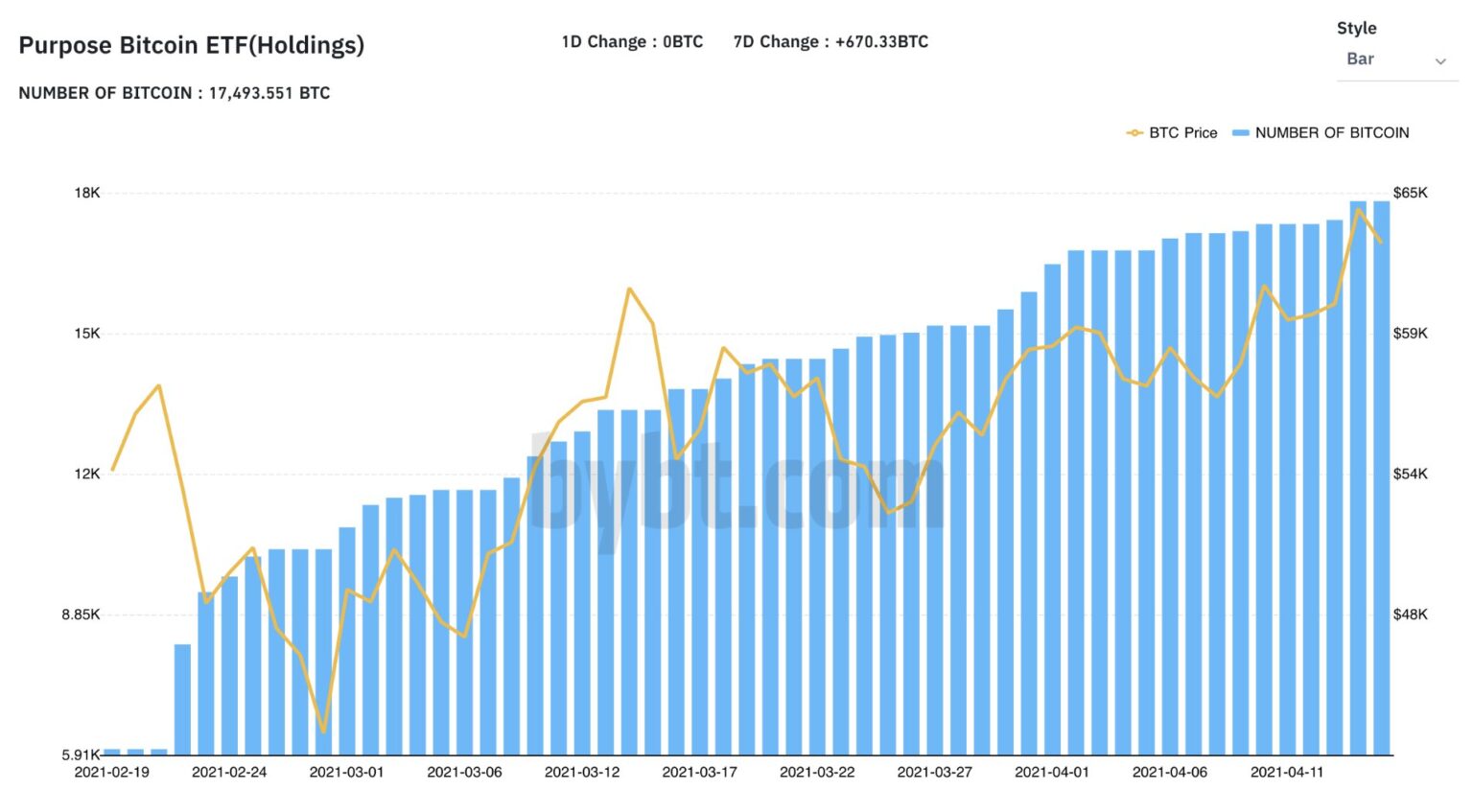Click the $48K right axis label
Viewport: 1473px width, 812px height.
(x=1410, y=615)
